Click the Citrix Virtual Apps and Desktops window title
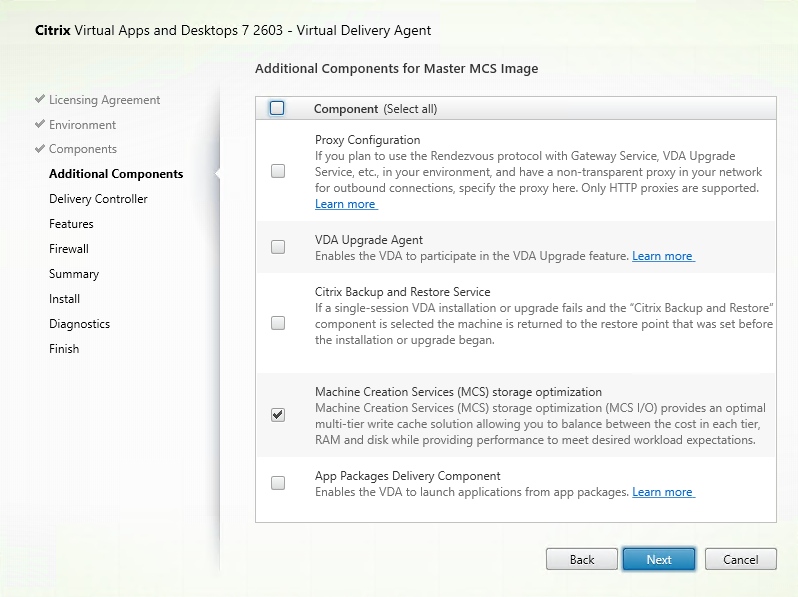The height and width of the screenshot is (597, 798). point(233,31)
